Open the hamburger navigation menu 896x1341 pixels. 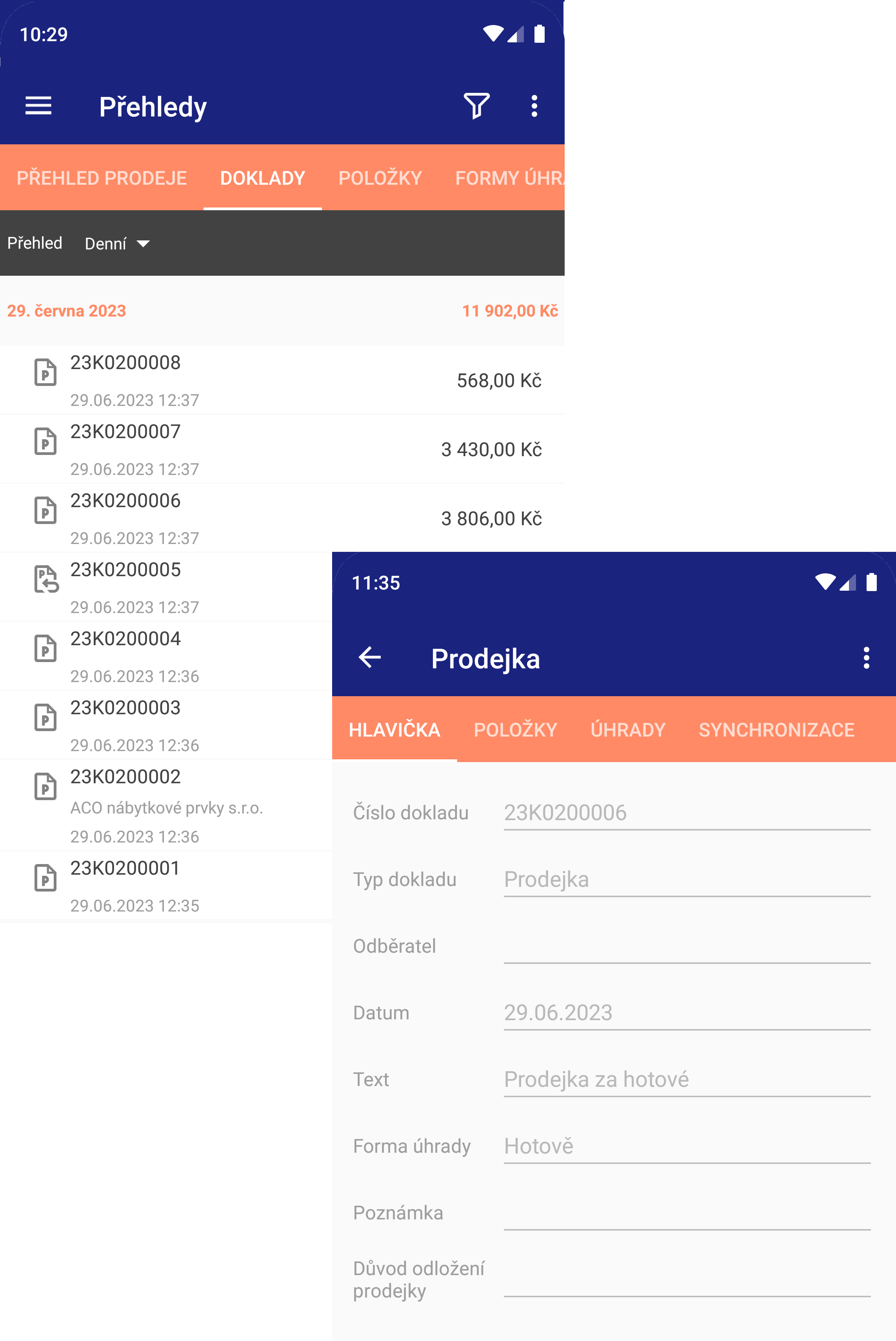(x=38, y=106)
